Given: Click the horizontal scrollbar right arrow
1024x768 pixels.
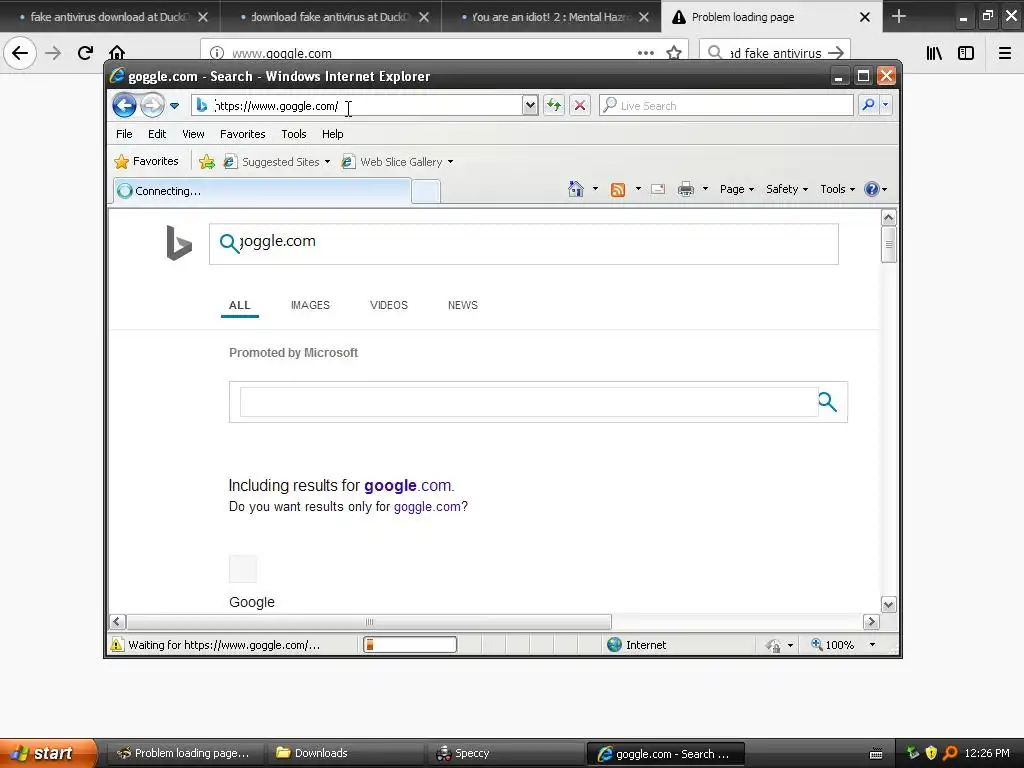Looking at the screenshot, I should [x=871, y=622].
